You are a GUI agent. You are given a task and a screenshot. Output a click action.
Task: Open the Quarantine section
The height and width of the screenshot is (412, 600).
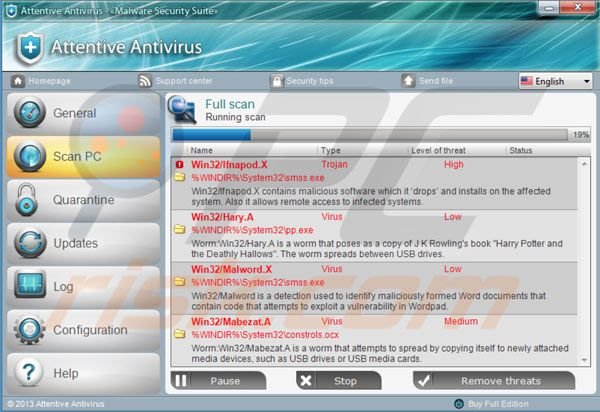coord(83,200)
